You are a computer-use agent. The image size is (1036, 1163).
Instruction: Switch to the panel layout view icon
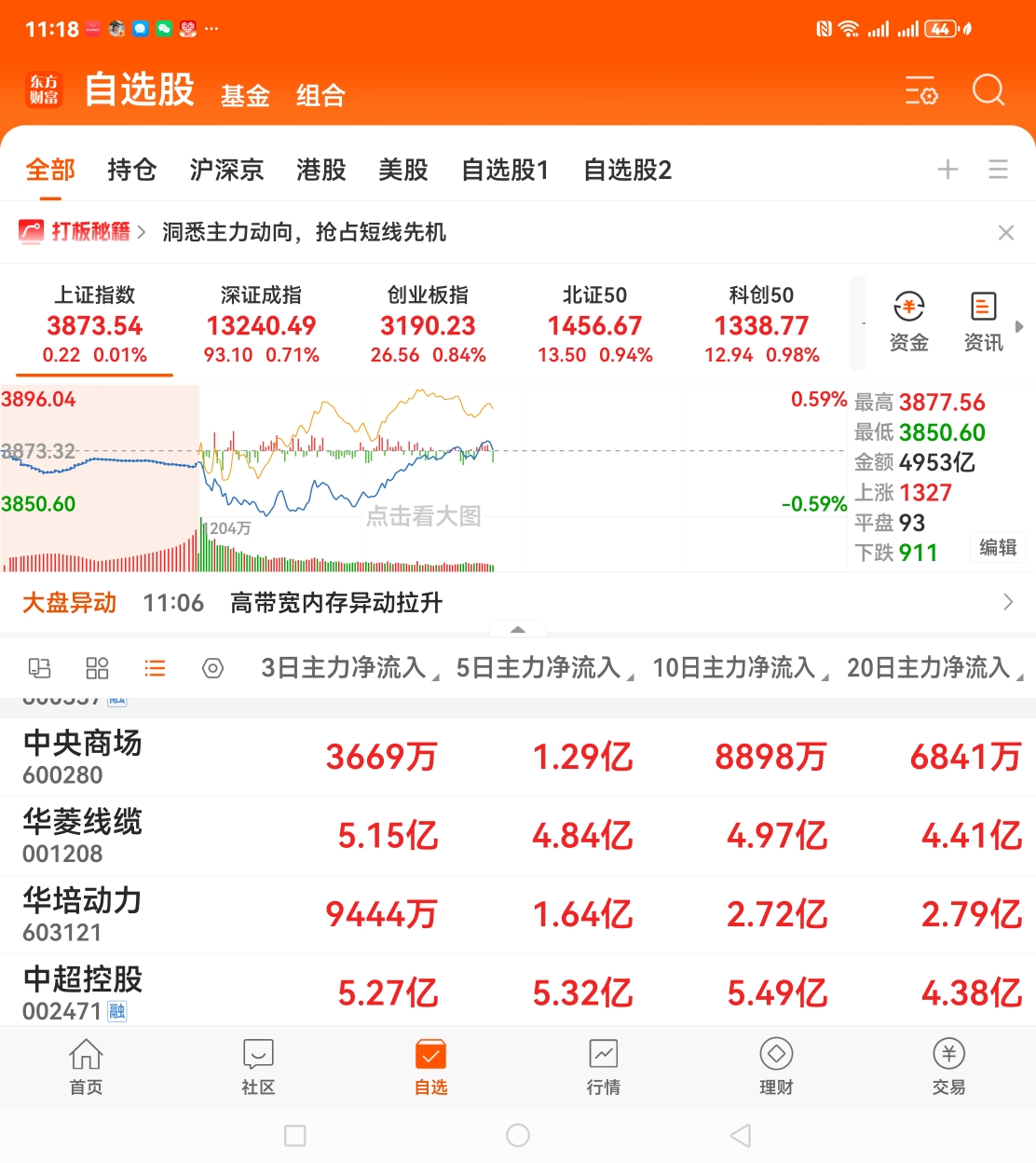coord(39,668)
